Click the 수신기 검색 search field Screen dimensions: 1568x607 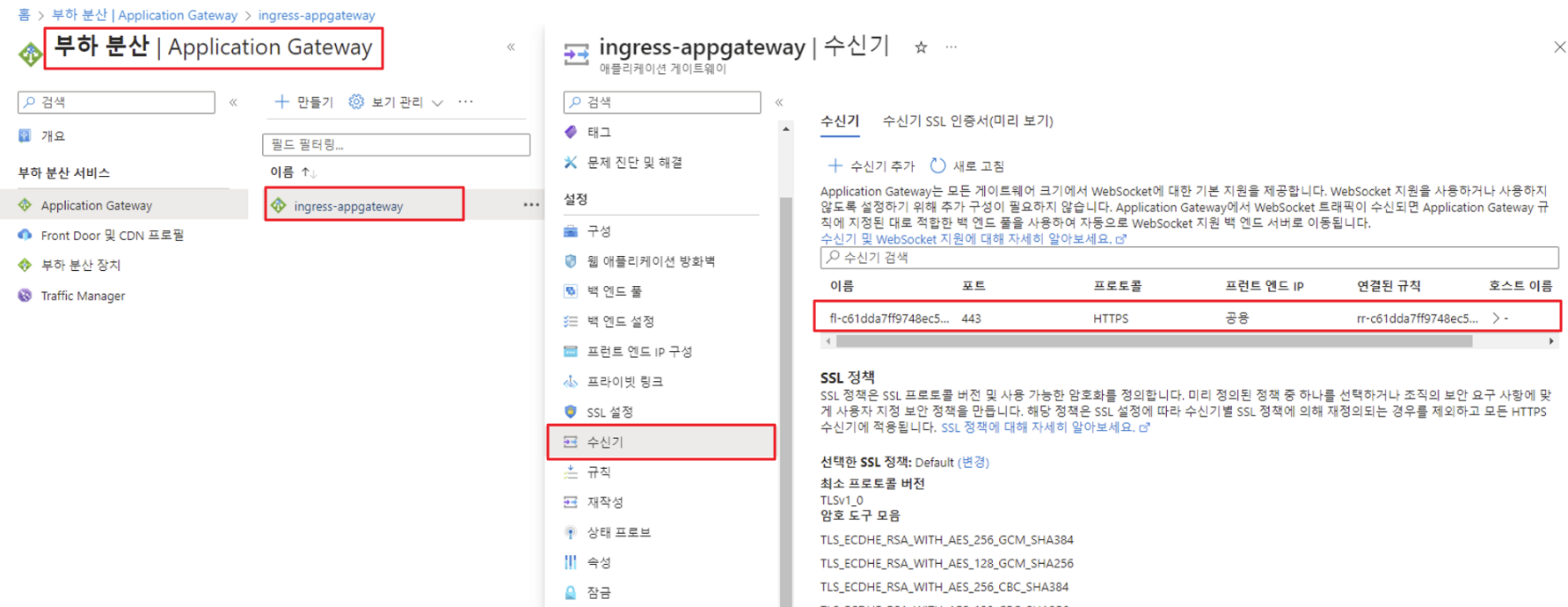pos(1190,258)
